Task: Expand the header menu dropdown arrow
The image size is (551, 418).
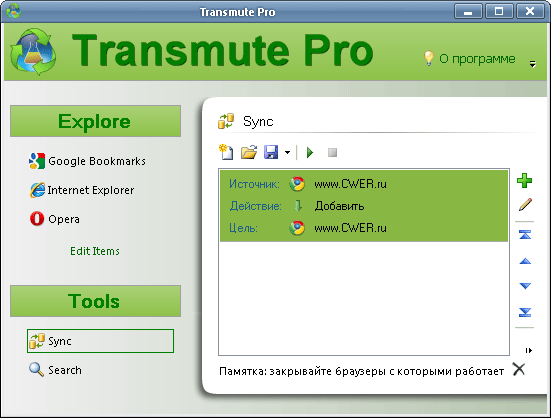Action: click(533, 64)
